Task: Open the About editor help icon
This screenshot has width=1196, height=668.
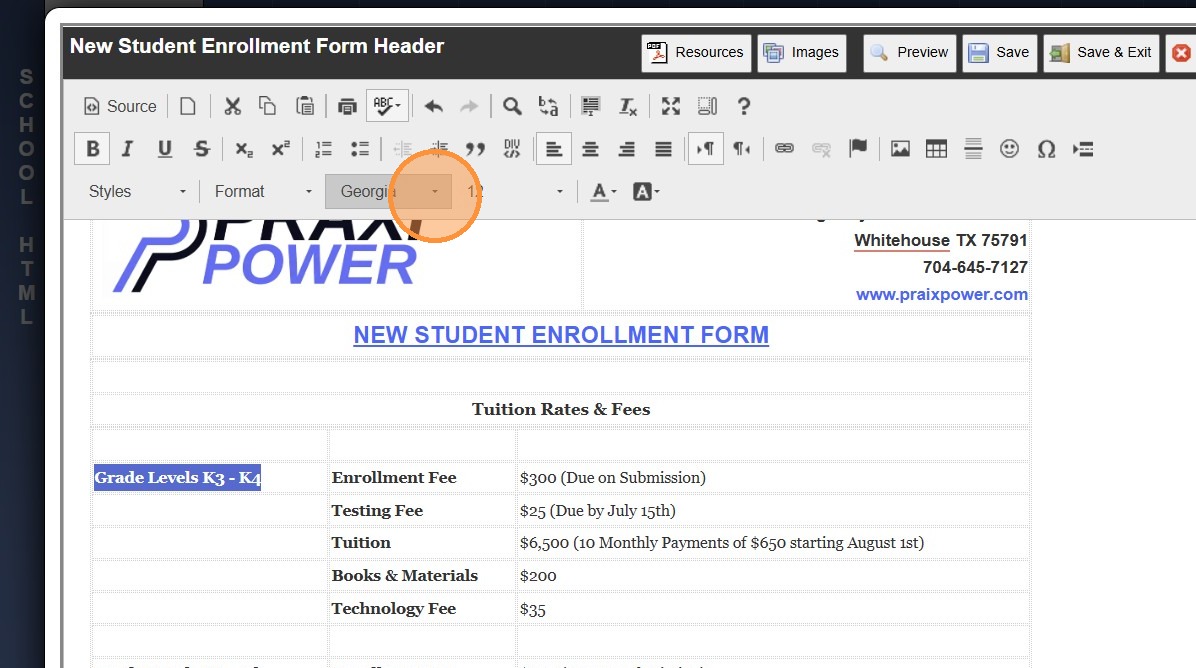Action: [744, 106]
